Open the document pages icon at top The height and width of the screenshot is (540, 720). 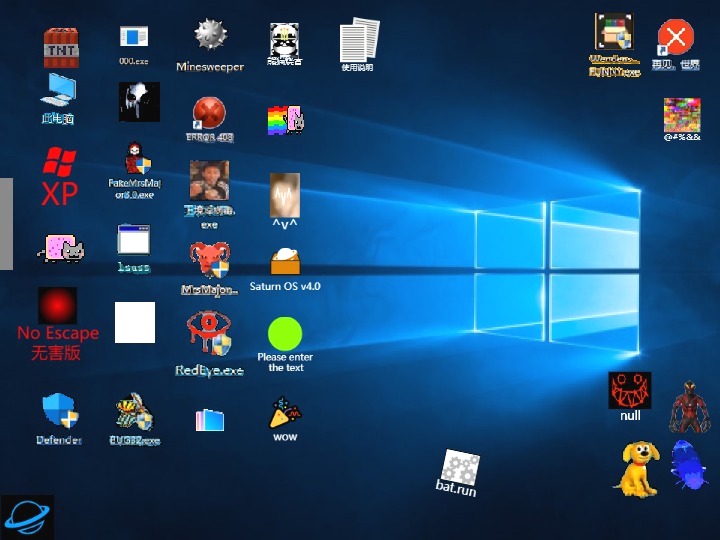359,41
